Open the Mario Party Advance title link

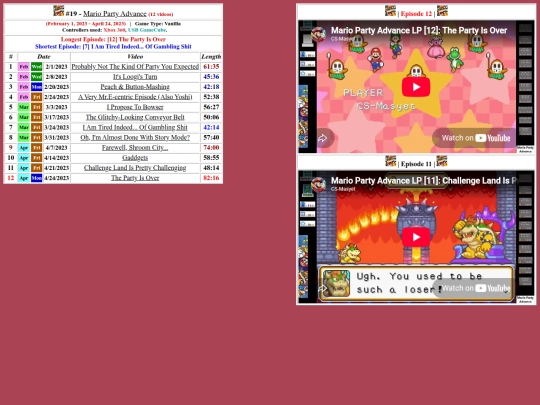coord(115,14)
